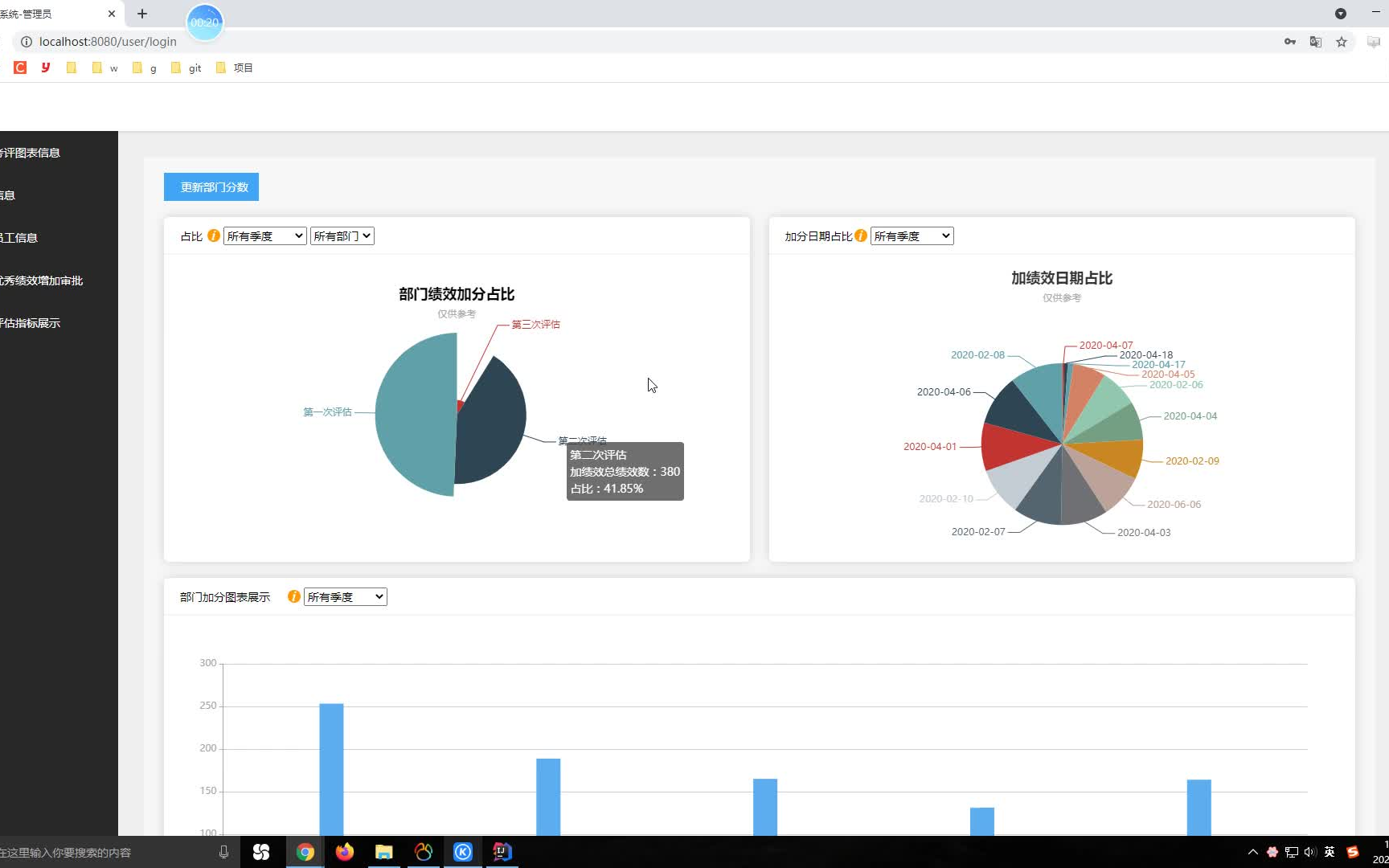
Task: View site information icon next to URL
Action: [x=26, y=42]
